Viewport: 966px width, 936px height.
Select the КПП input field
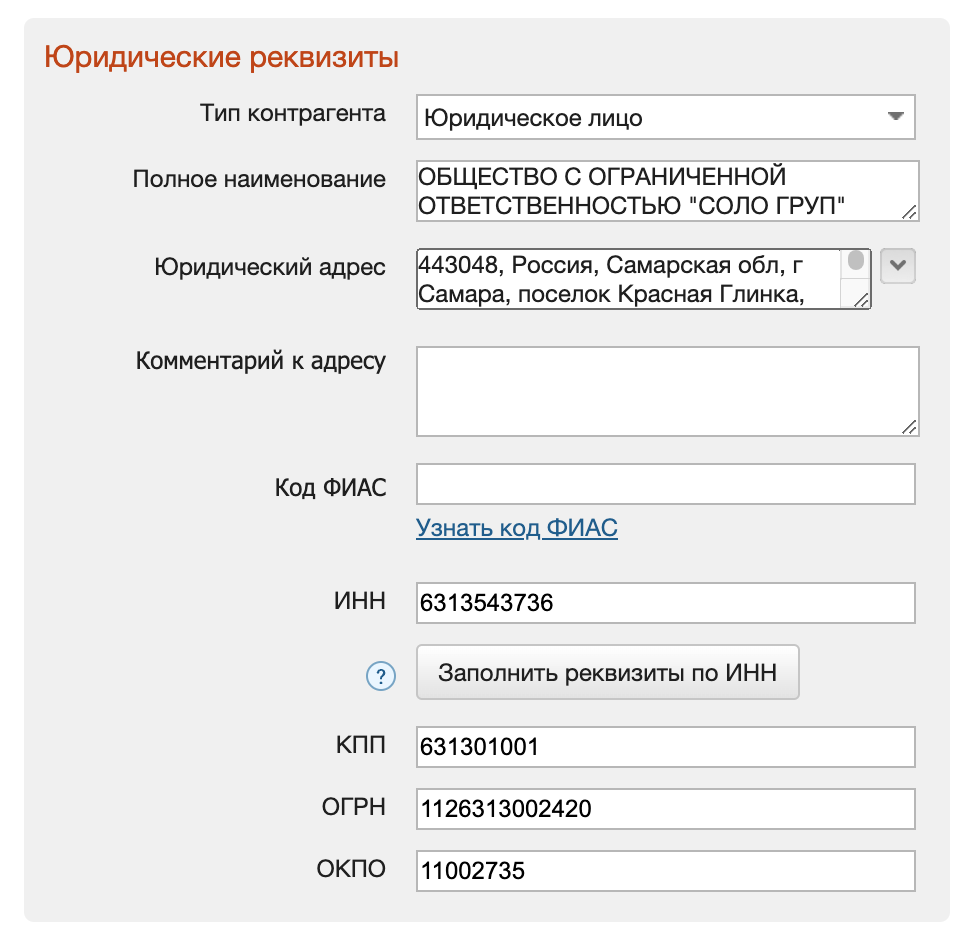tap(666, 747)
